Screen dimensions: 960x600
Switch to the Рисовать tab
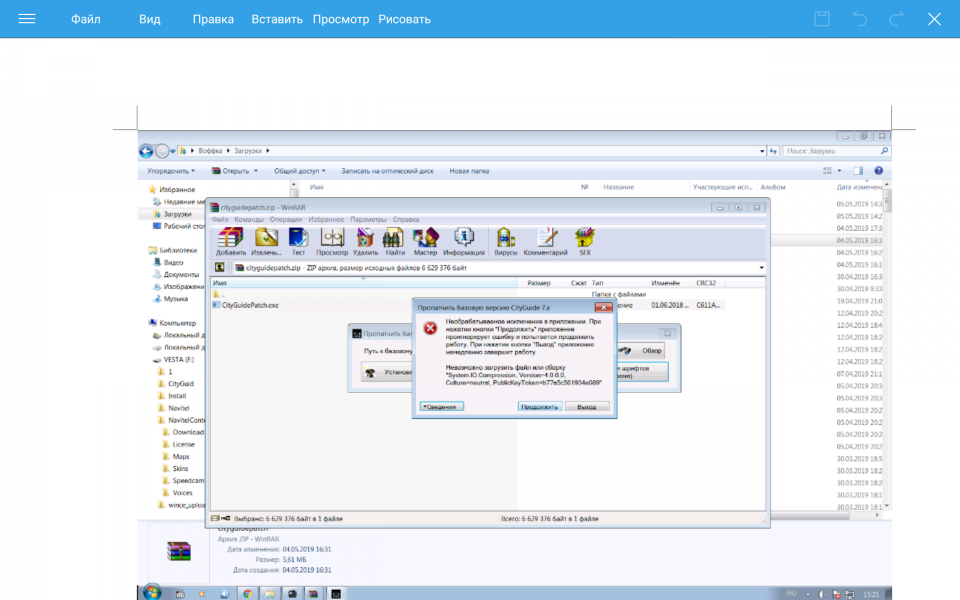[404, 19]
